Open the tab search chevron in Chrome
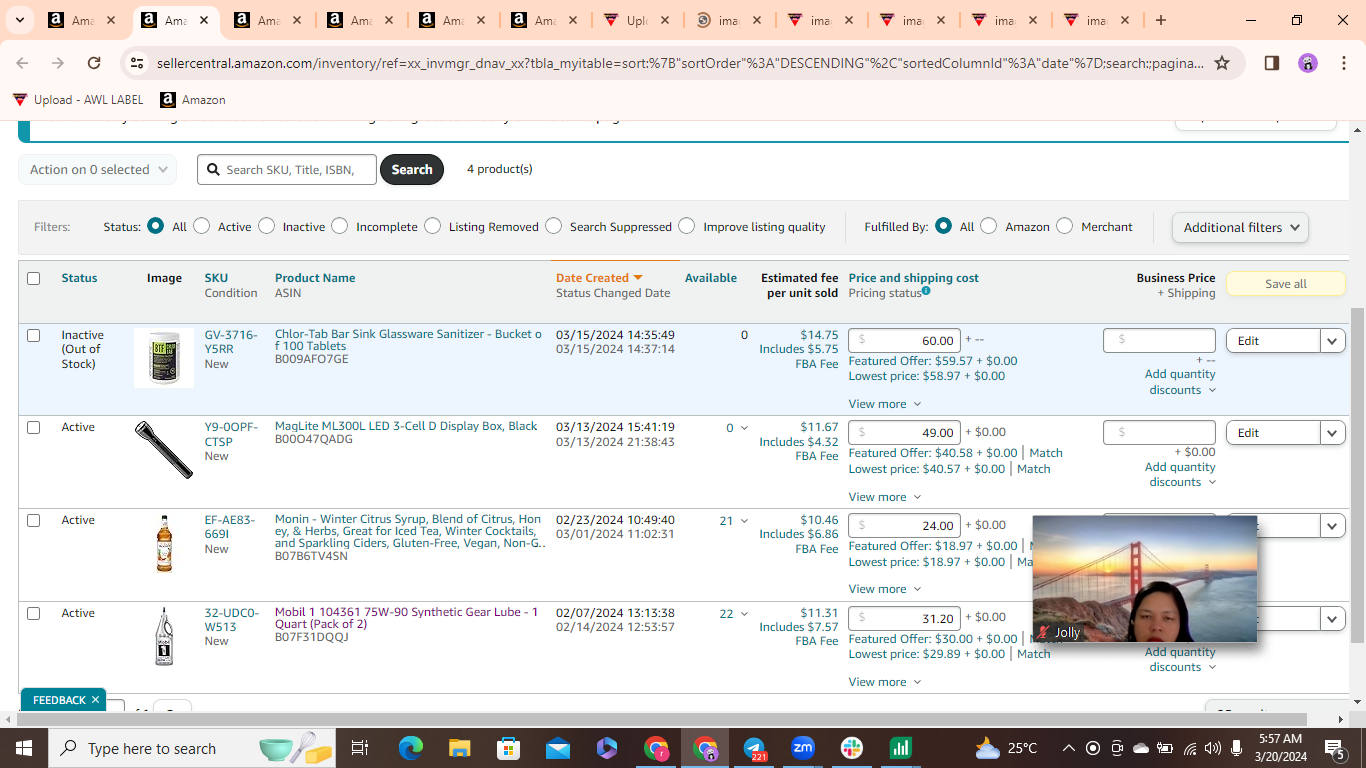The image size is (1366, 768). click(22, 20)
